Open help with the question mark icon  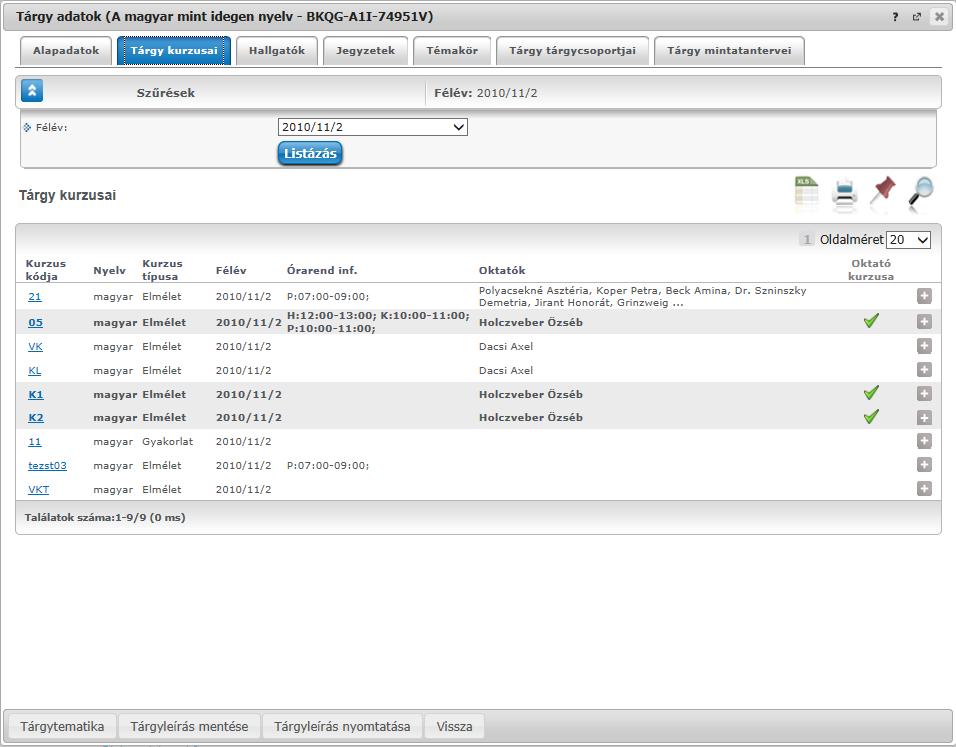895,17
